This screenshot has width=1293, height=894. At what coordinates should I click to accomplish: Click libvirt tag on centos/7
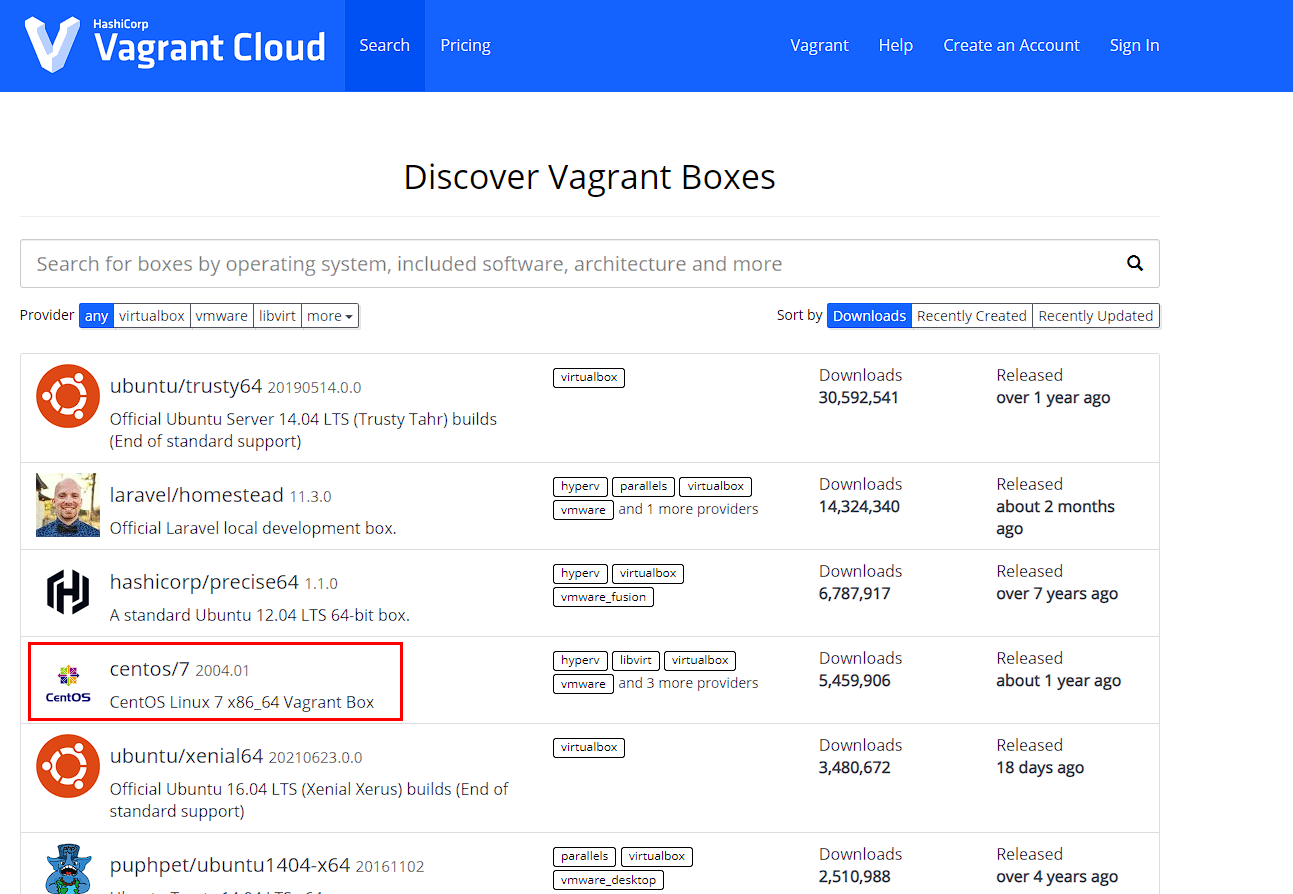click(635, 660)
